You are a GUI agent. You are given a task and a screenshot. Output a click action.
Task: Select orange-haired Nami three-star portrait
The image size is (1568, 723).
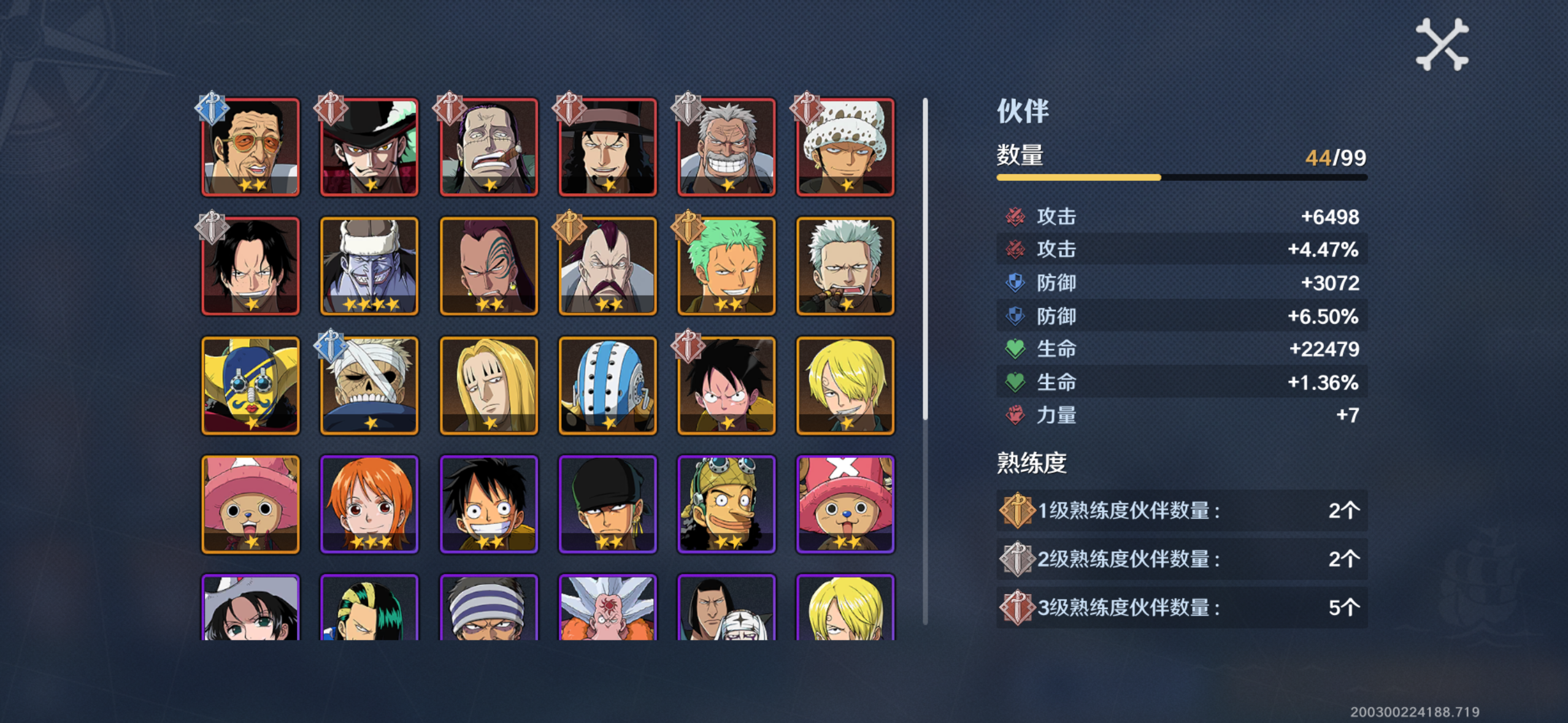(x=369, y=504)
